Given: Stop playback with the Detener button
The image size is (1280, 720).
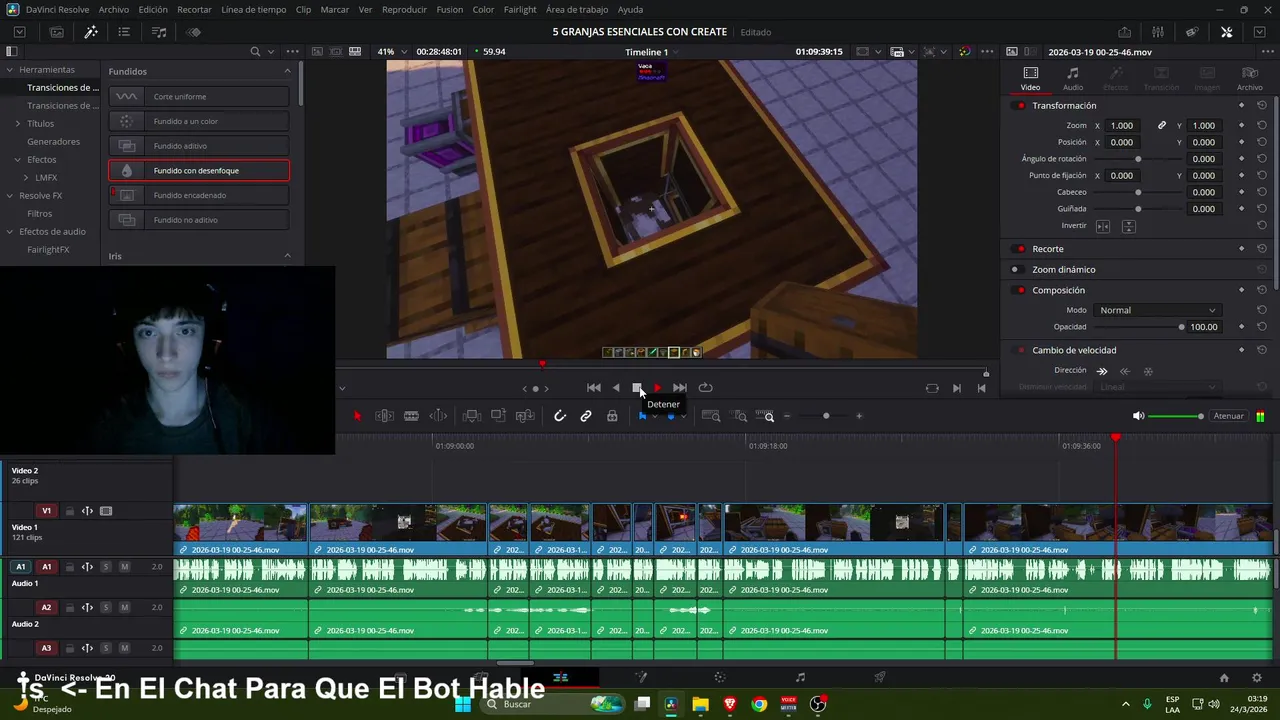Looking at the screenshot, I should click(637, 388).
